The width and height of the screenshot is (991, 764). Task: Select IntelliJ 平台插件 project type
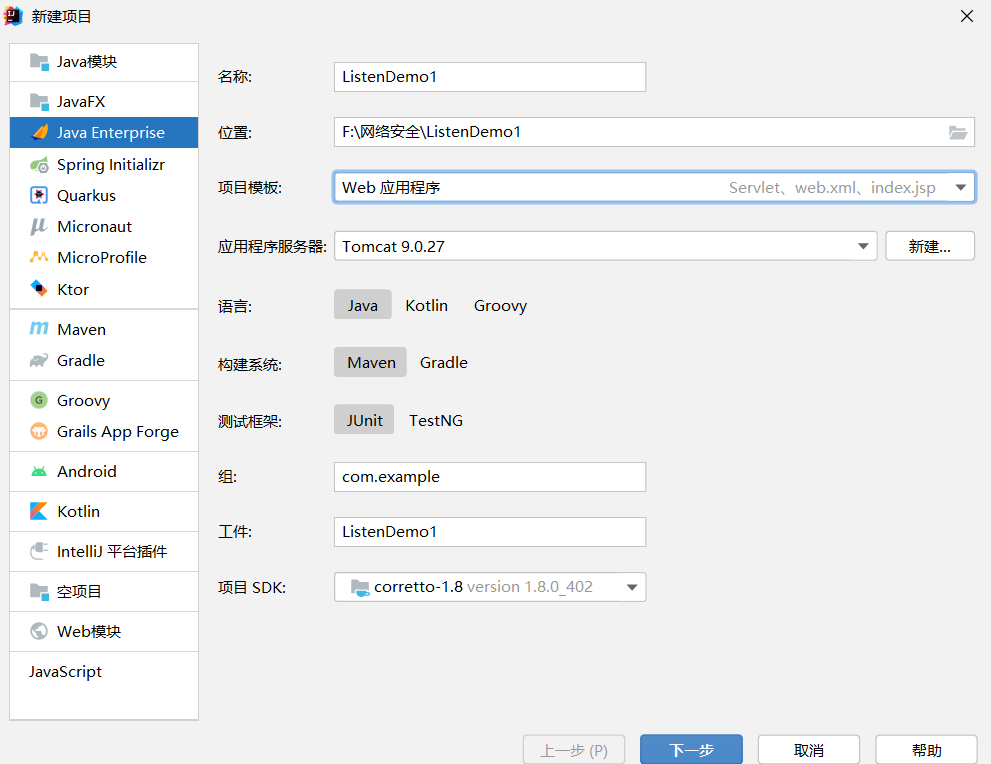(104, 551)
